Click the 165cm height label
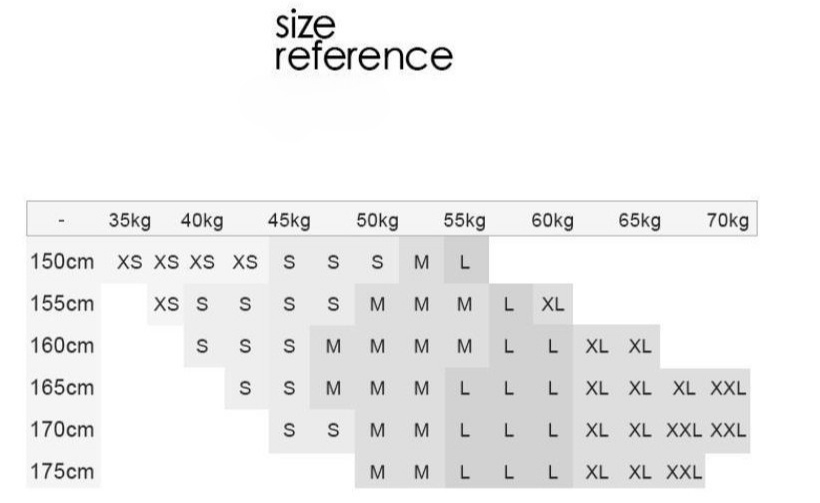Screen dimensions: 820x503 pos(62,387)
